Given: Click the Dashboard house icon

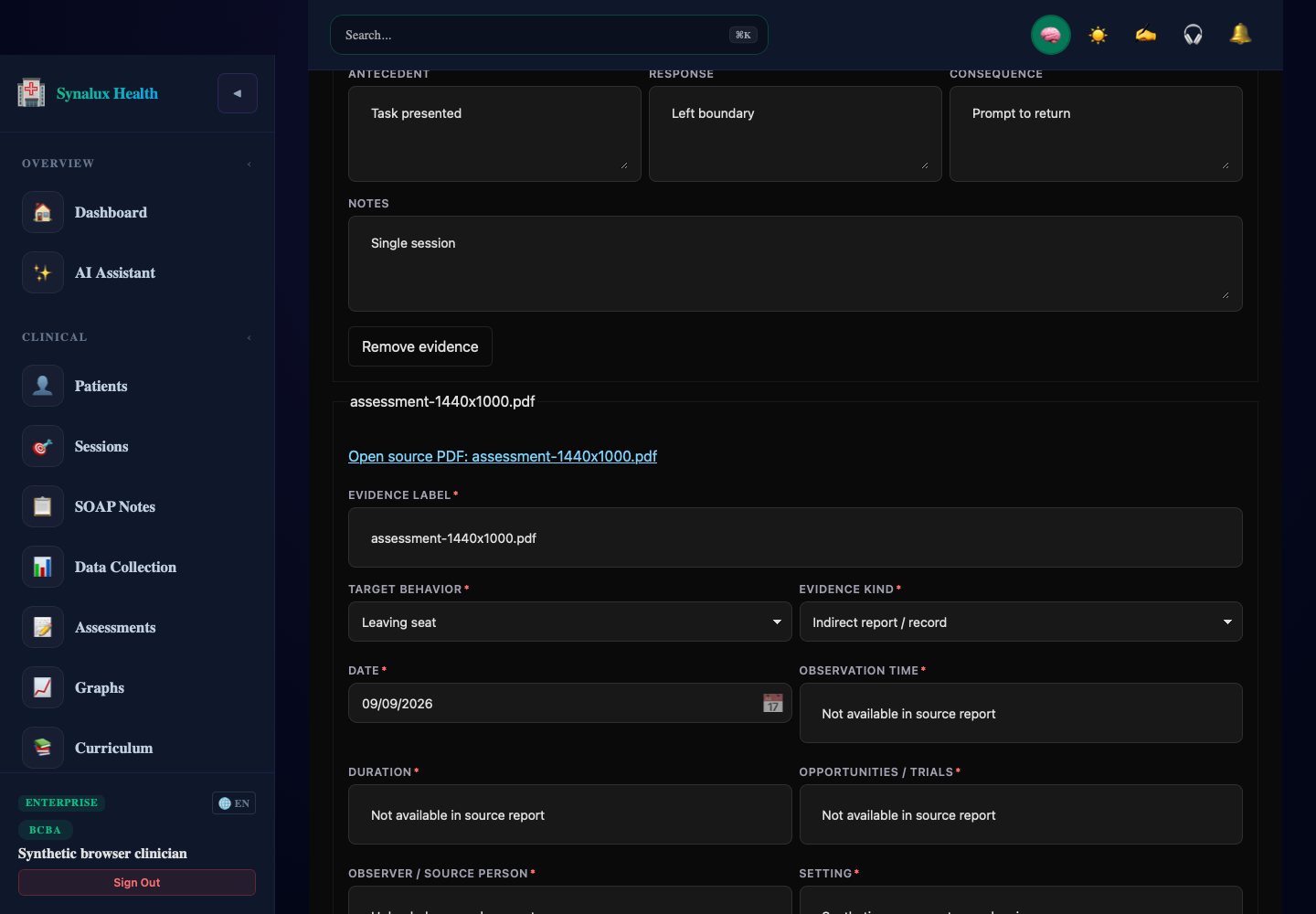Looking at the screenshot, I should click(x=43, y=212).
